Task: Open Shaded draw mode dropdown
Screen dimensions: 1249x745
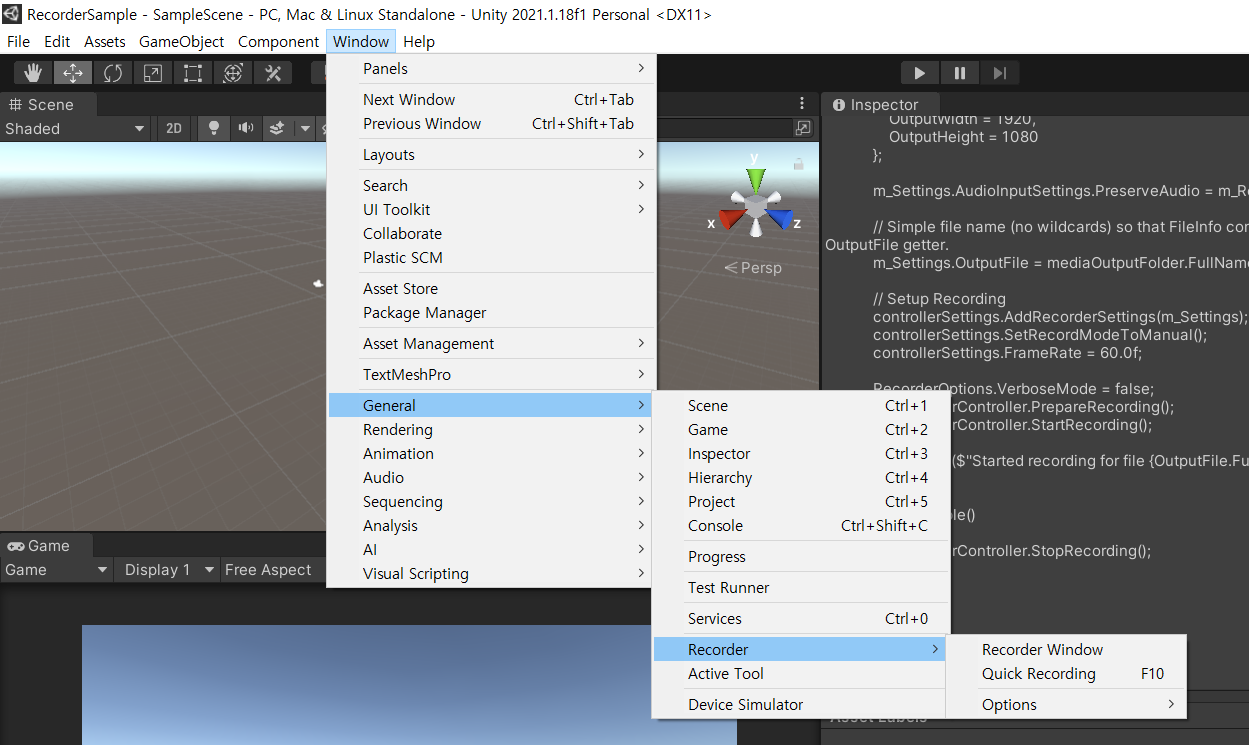Action: click(75, 128)
